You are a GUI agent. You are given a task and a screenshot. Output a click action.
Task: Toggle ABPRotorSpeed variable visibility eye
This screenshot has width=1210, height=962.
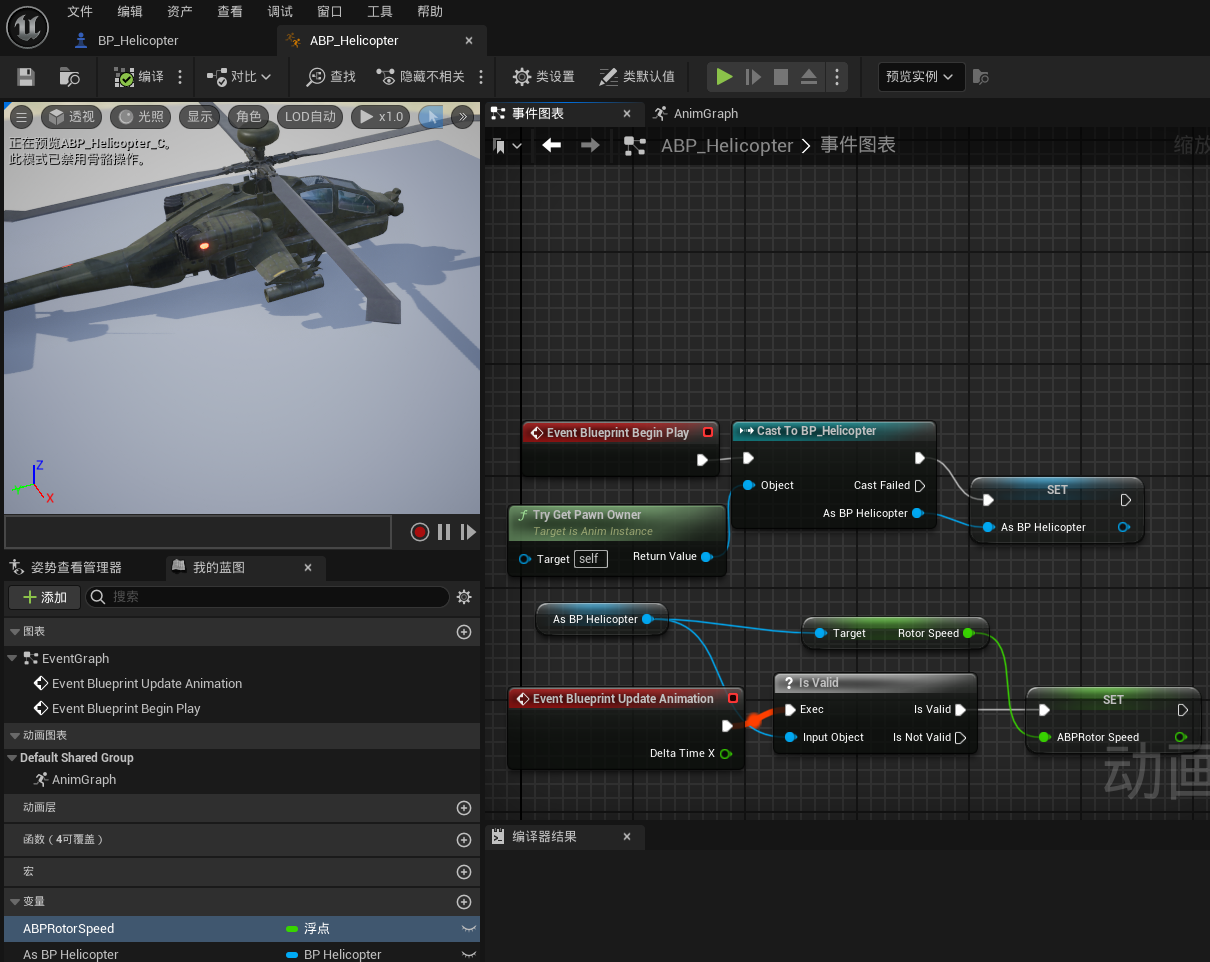[x=468, y=929]
